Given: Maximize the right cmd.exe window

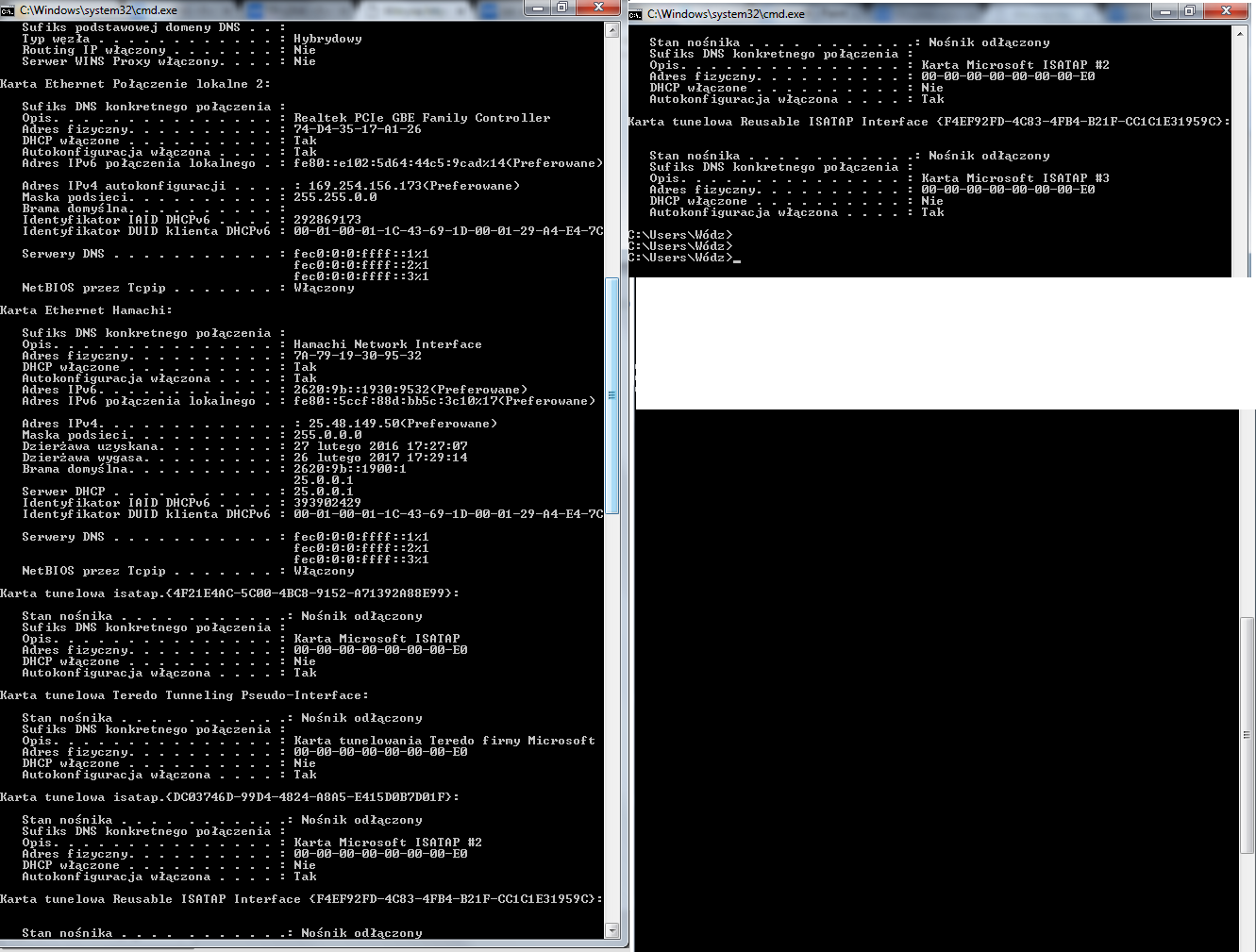Looking at the screenshot, I should pos(1190,11).
